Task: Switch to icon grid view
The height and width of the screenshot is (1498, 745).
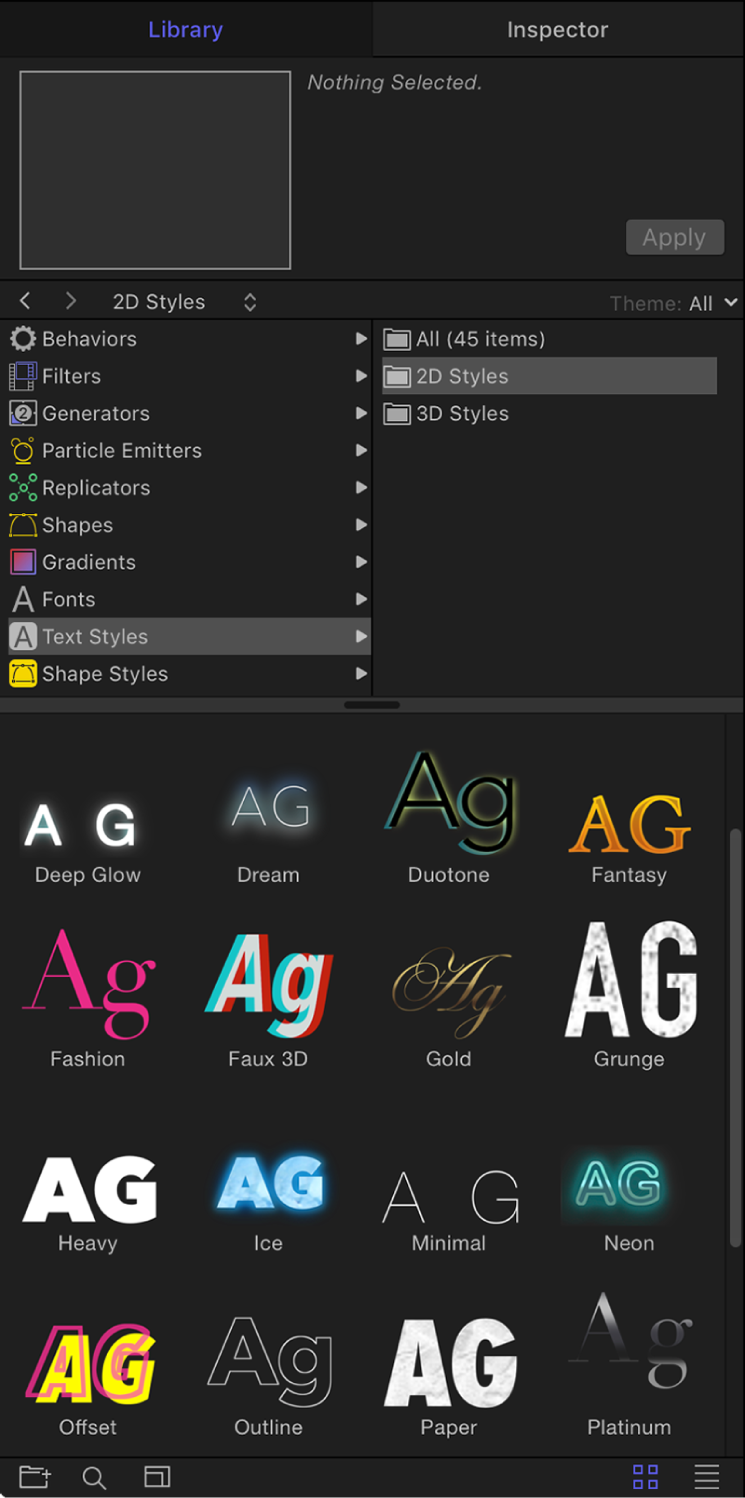Action: [x=645, y=1477]
